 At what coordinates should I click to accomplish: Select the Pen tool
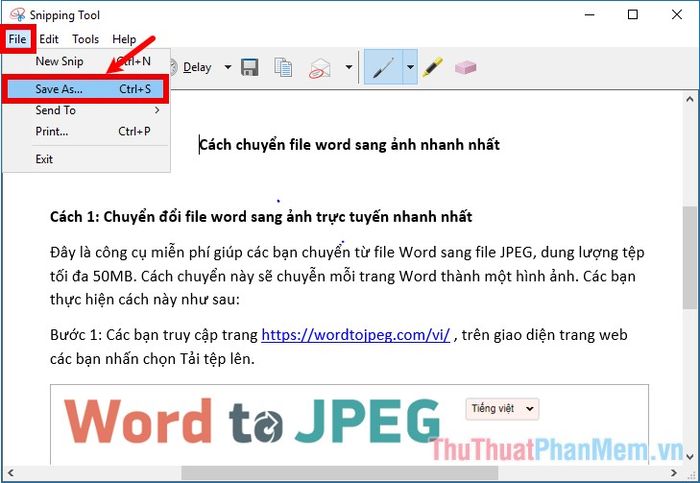(382, 67)
